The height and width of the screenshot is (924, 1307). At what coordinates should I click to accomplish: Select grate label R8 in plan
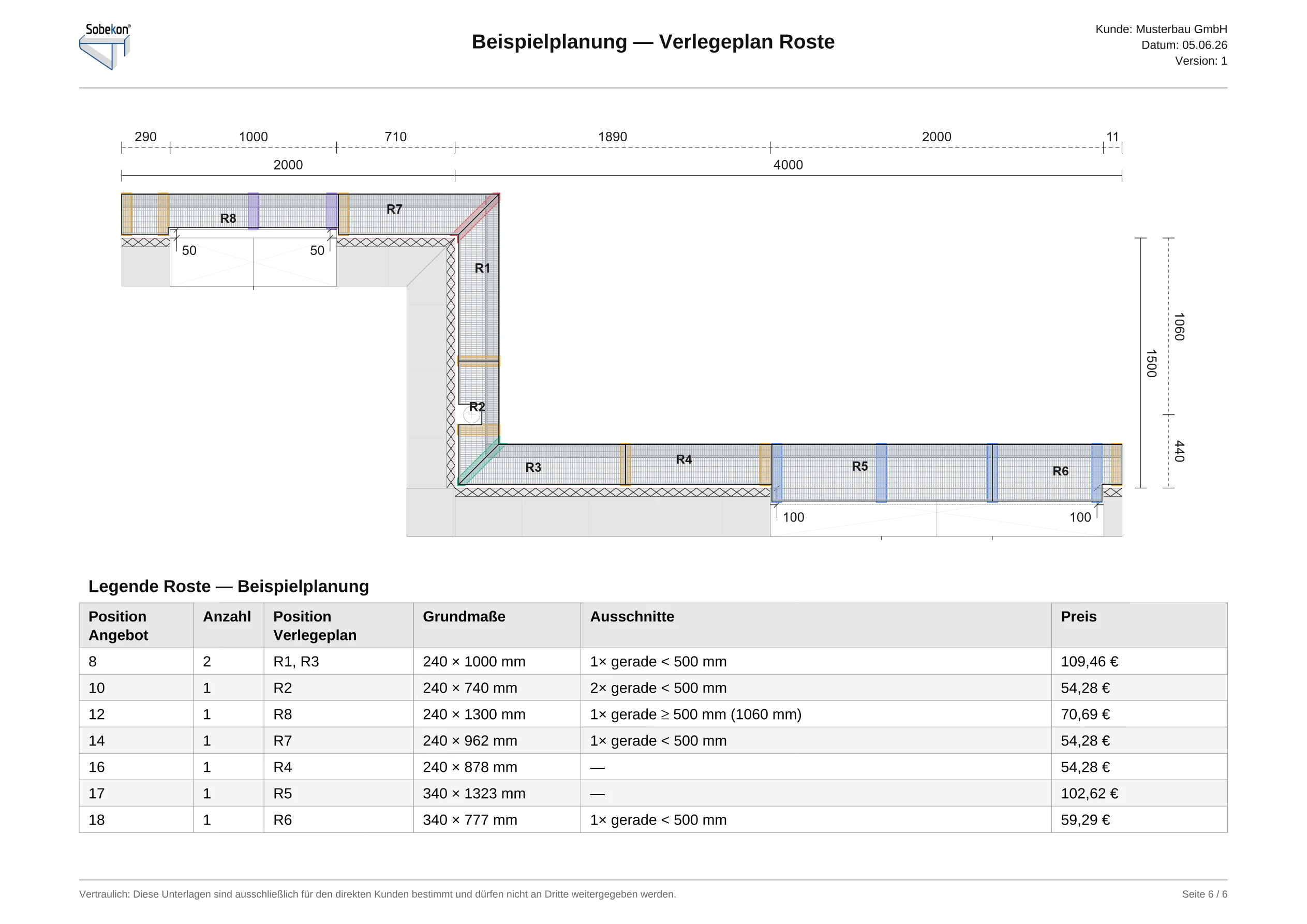[228, 219]
